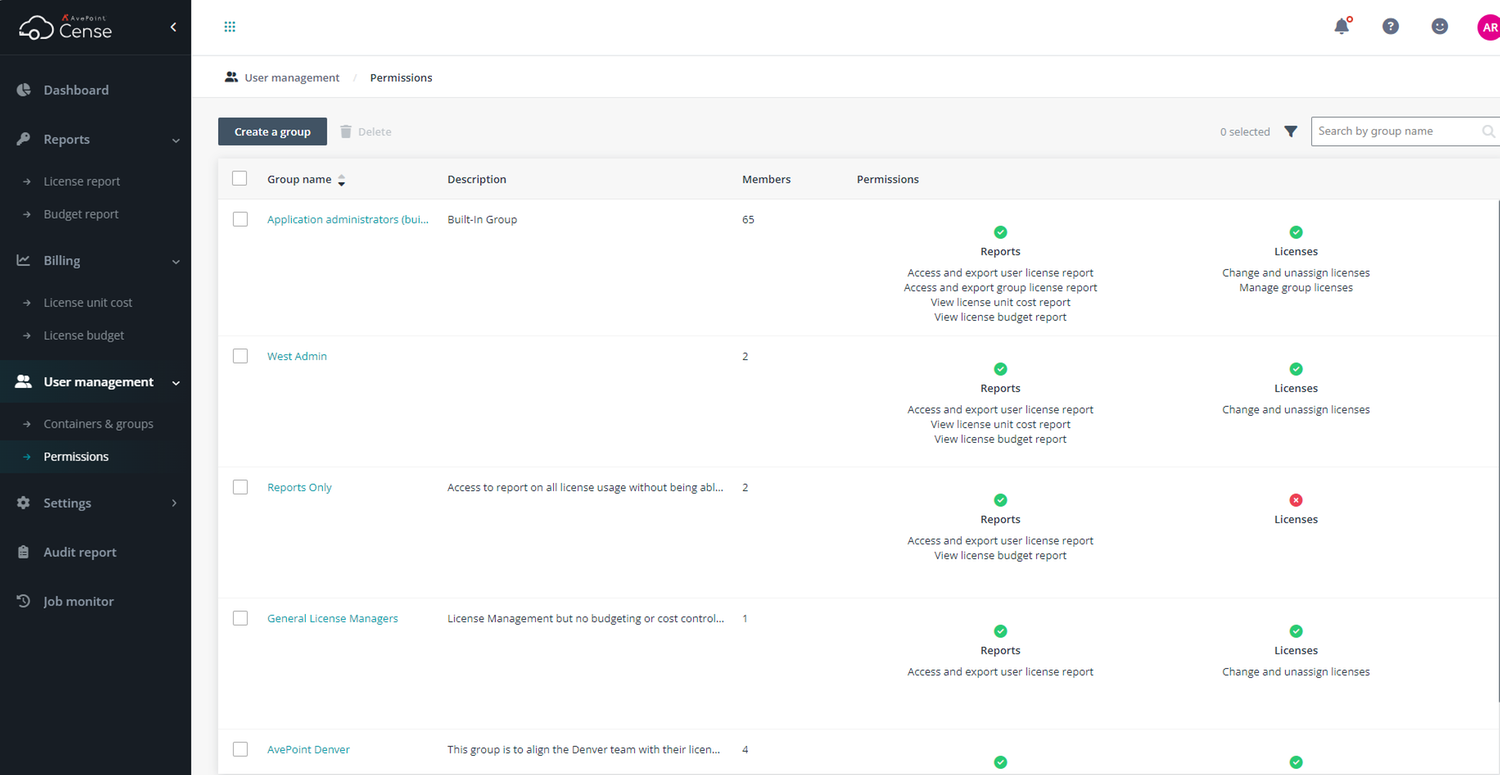
Task: Click the search magnifier icon
Action: pyautogui.click(x=1488, y=132)
